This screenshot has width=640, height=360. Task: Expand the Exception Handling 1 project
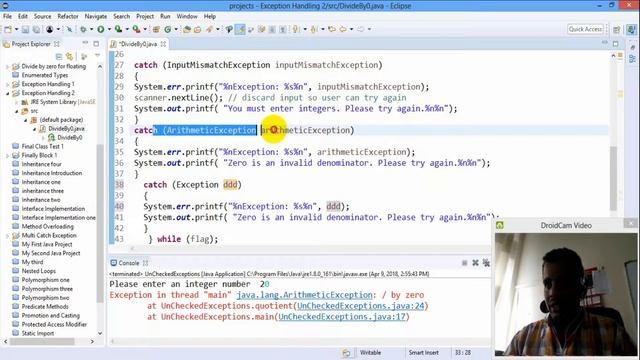pos(7,84)
